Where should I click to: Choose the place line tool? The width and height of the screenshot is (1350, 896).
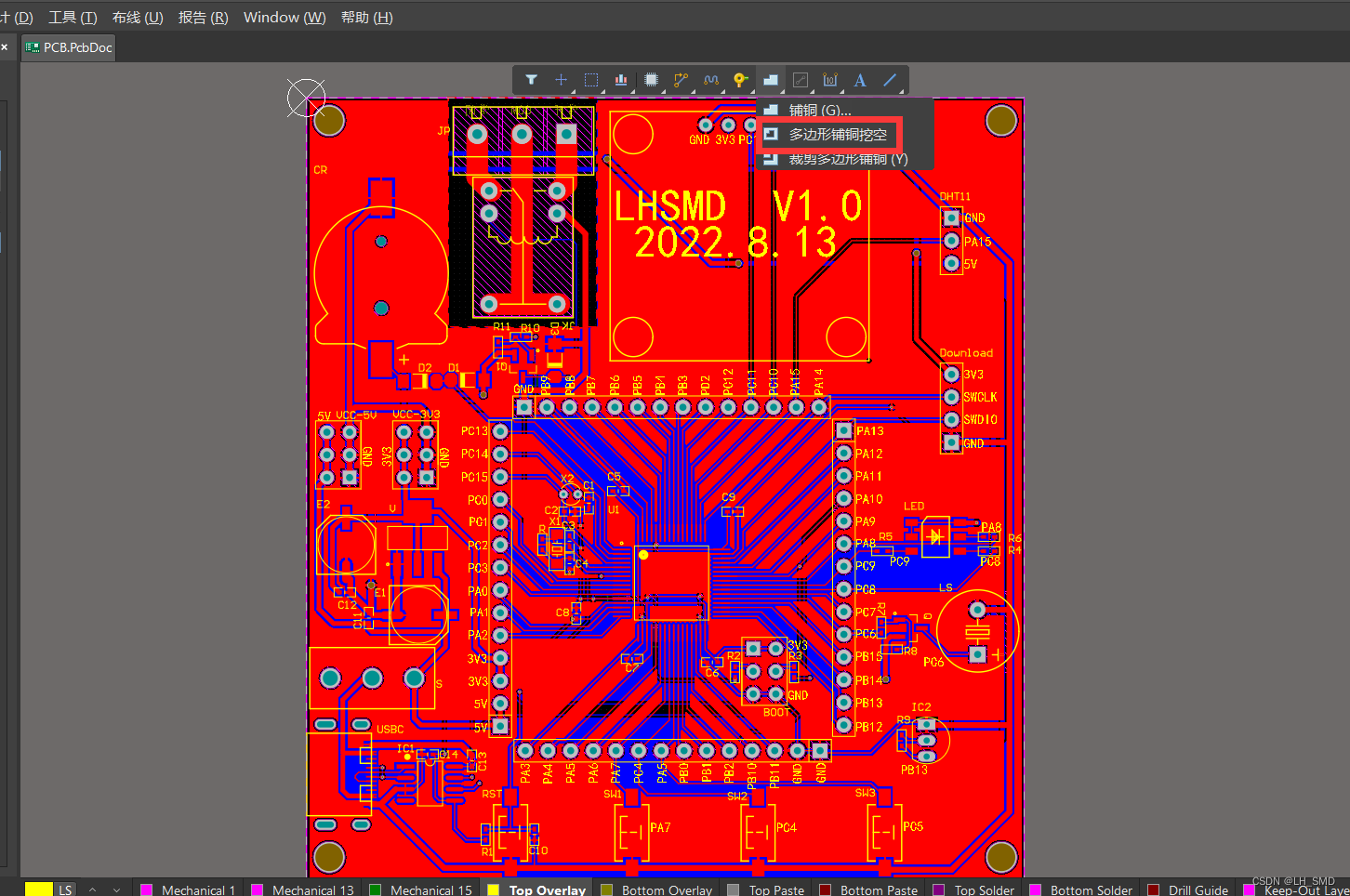890,80
